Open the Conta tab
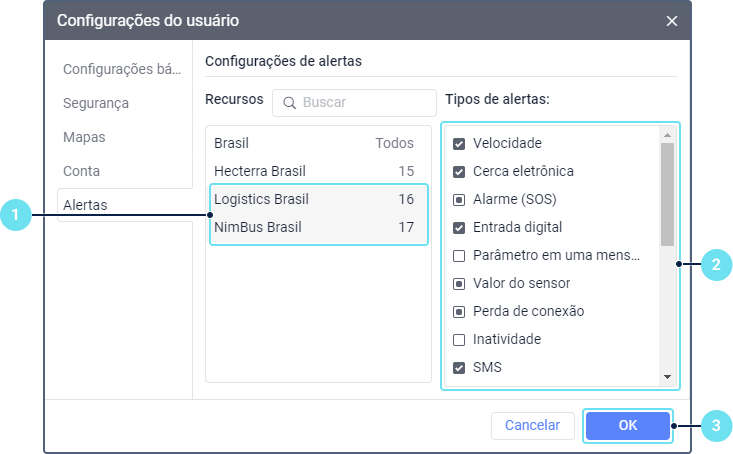Screen dimensions: 733x454 click(81, 171)
